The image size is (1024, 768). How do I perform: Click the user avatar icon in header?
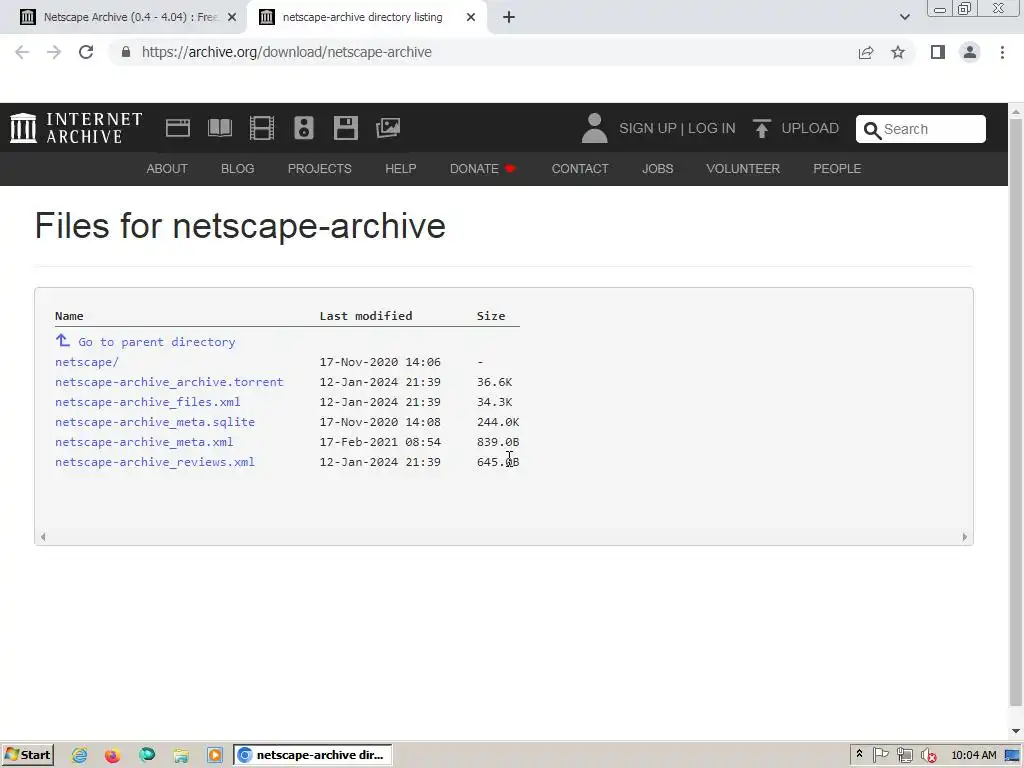594,128
